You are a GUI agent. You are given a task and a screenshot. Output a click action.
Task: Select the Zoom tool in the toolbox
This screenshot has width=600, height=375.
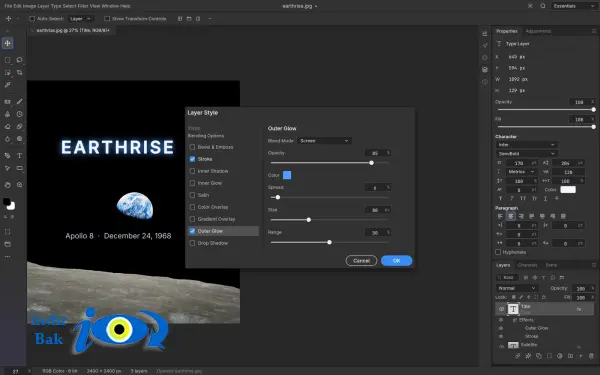coord(20,185)
